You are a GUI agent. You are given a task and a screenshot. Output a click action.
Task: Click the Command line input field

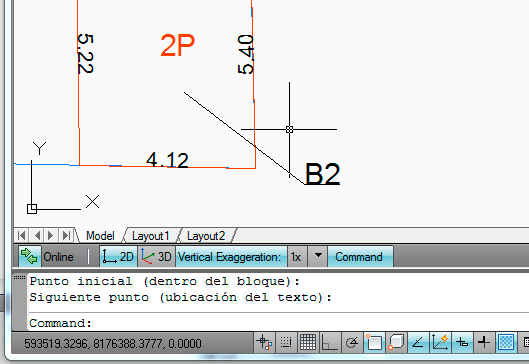click(x=277, y=323)
